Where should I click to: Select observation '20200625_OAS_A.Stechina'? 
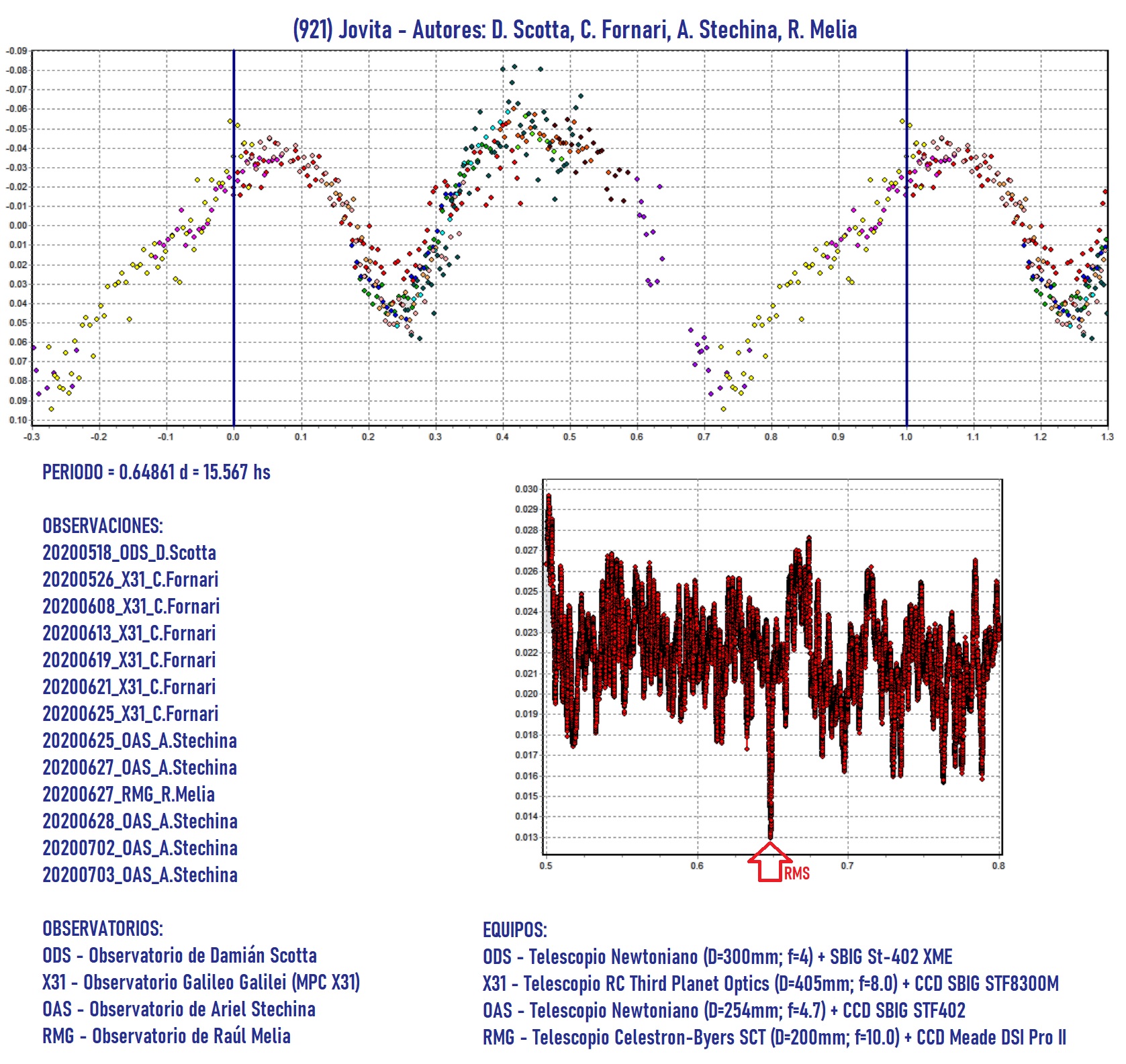(140, 740)
